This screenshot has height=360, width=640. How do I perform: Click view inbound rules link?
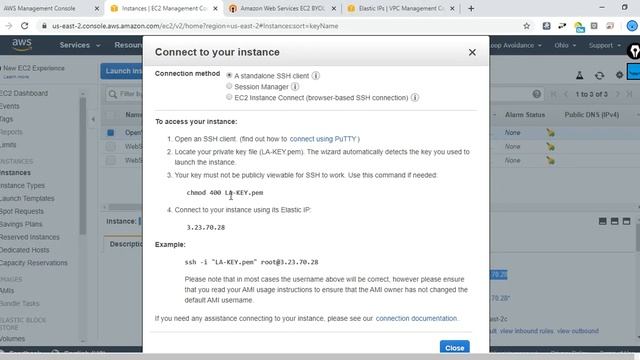click(527, 331)
